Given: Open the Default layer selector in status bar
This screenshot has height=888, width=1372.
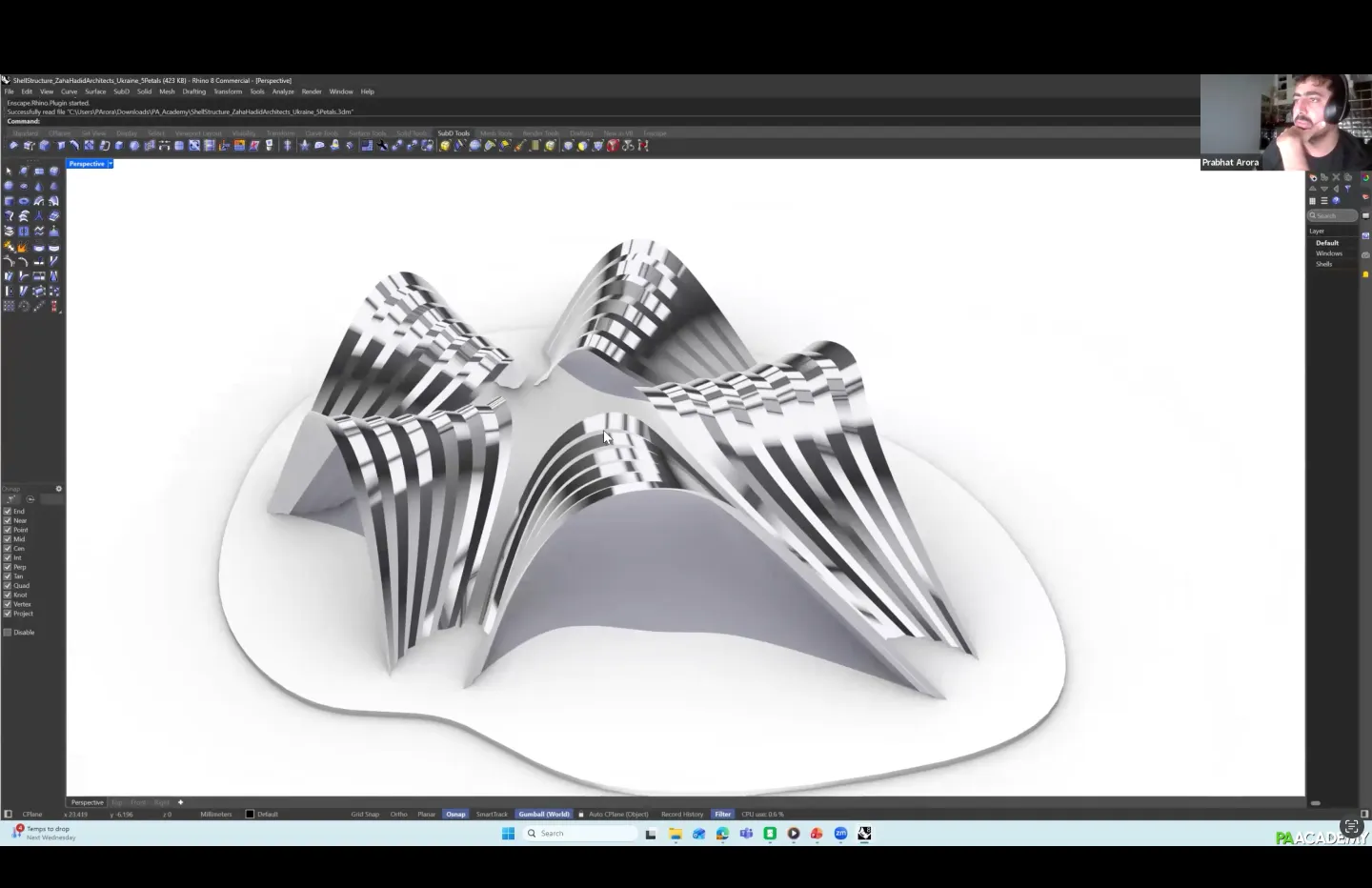Looking at the screenshot, I should point(267,815).
